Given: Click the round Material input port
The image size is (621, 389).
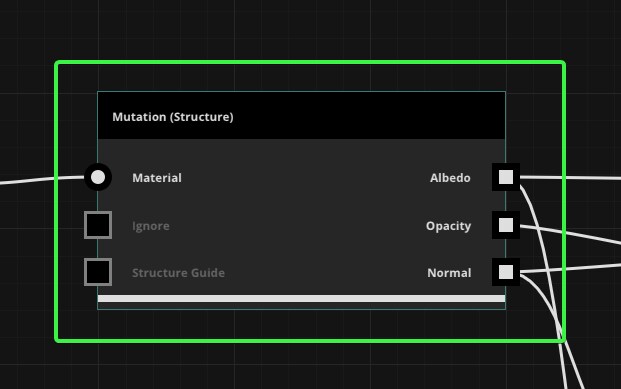Looking at the screenshot, I should click(98, 177).
